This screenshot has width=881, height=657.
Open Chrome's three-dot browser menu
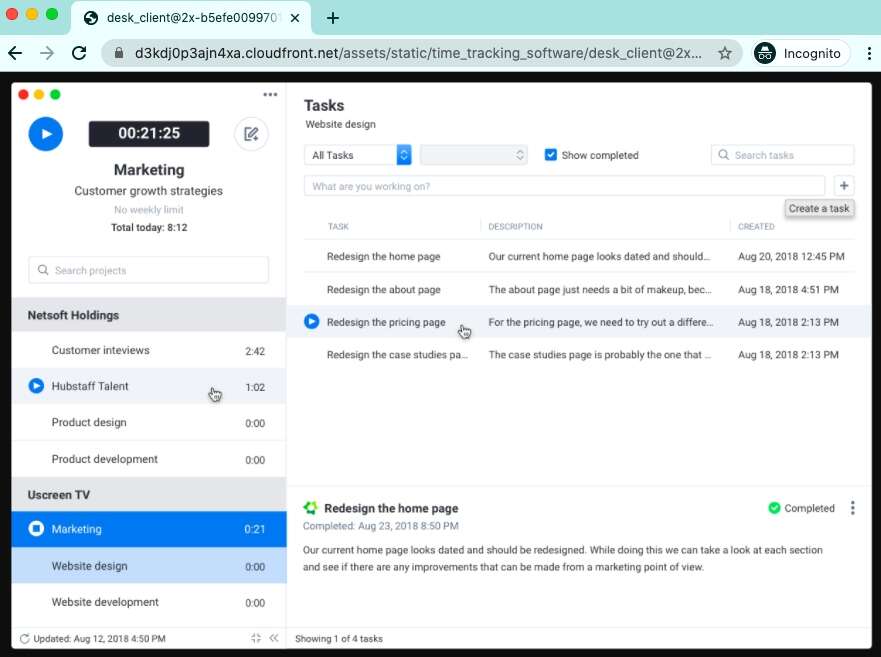[x=869, y=53]
